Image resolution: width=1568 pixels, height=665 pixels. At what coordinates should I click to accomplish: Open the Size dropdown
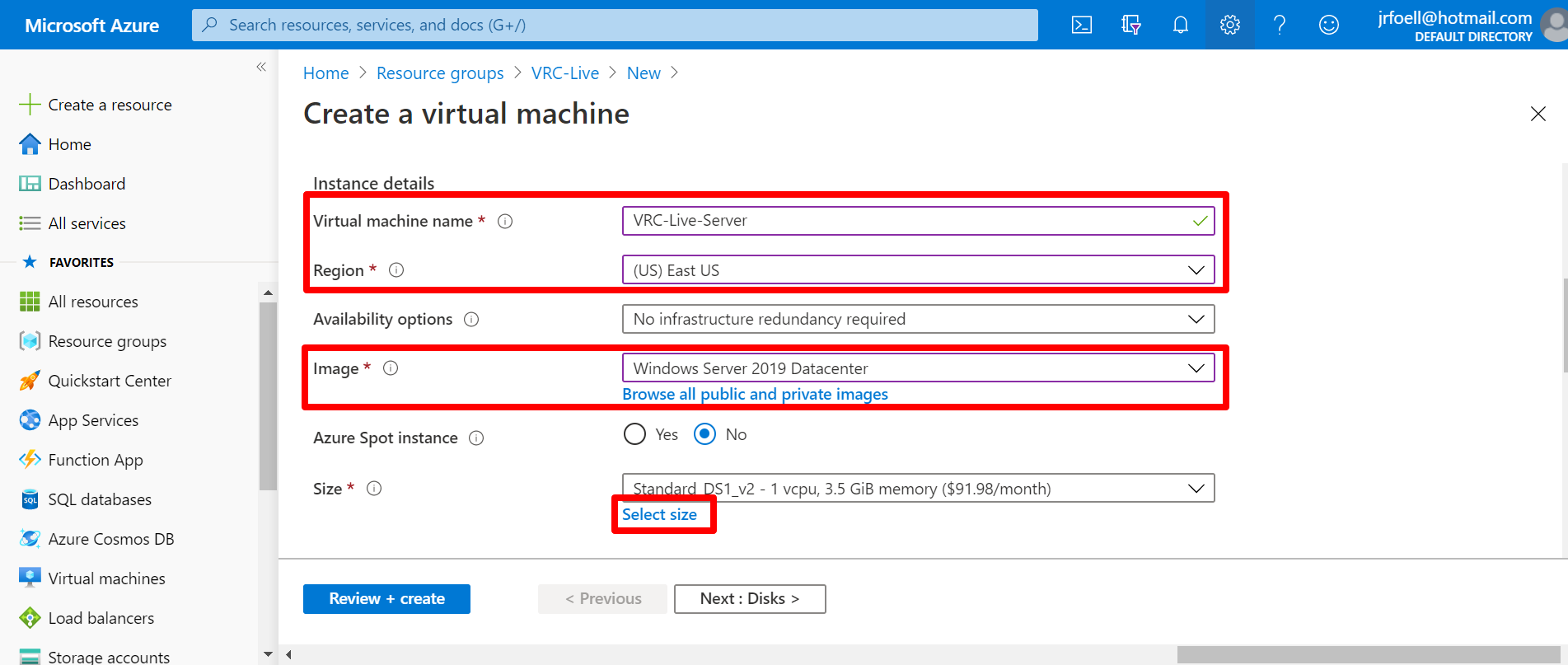point(918,489)
